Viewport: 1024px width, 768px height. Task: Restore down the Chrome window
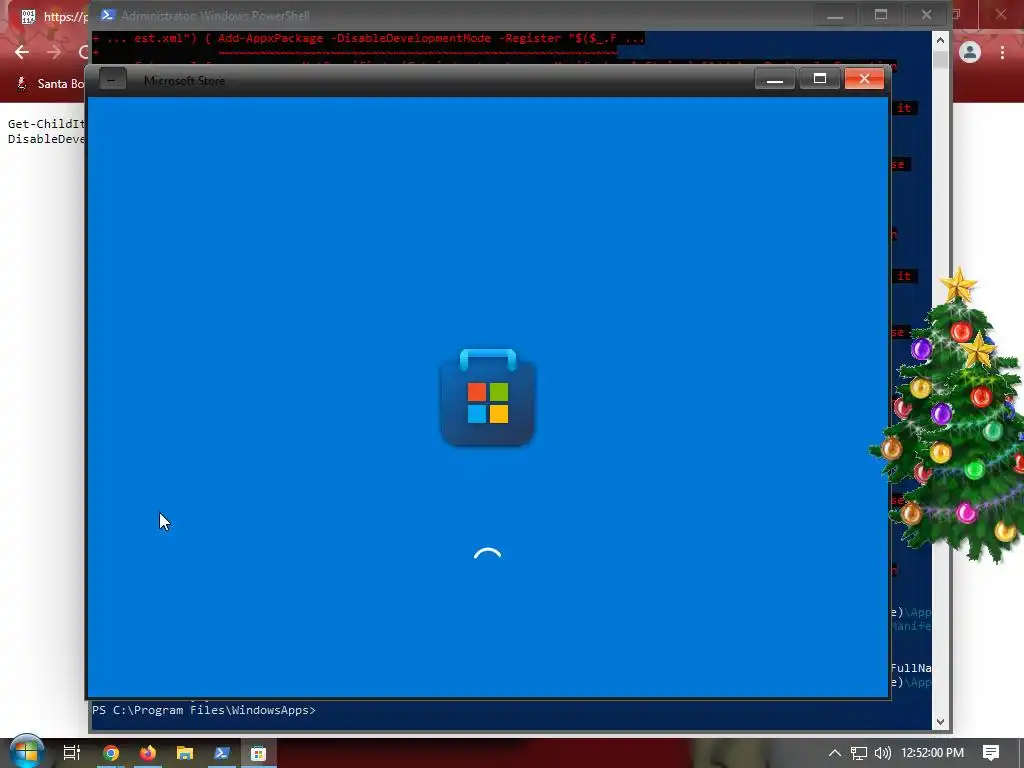(957, 14)
